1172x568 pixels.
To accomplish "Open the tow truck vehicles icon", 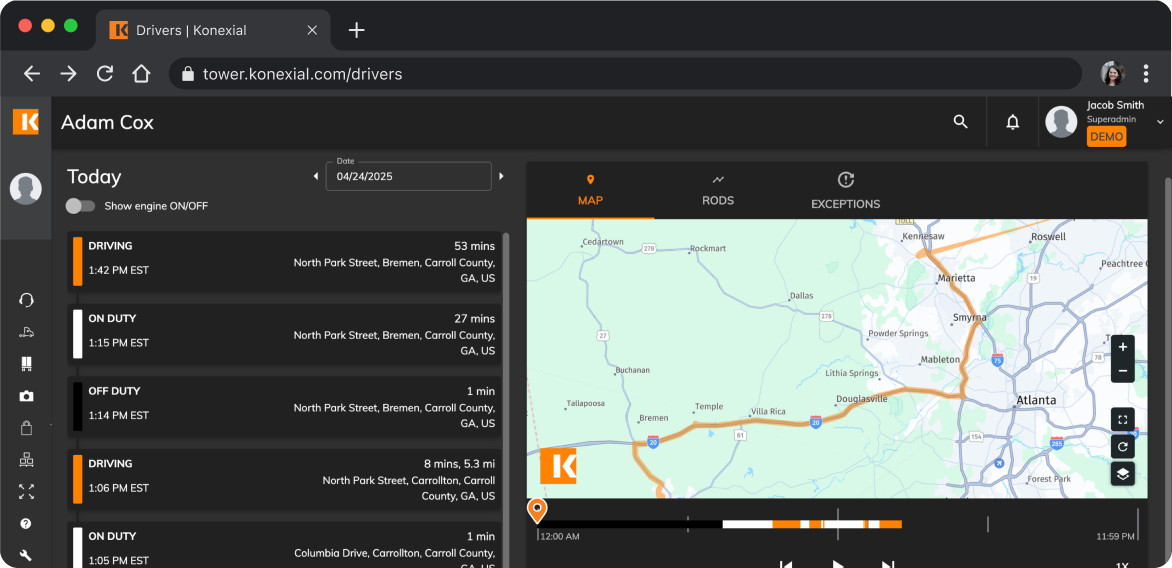I will pos(26,333).
